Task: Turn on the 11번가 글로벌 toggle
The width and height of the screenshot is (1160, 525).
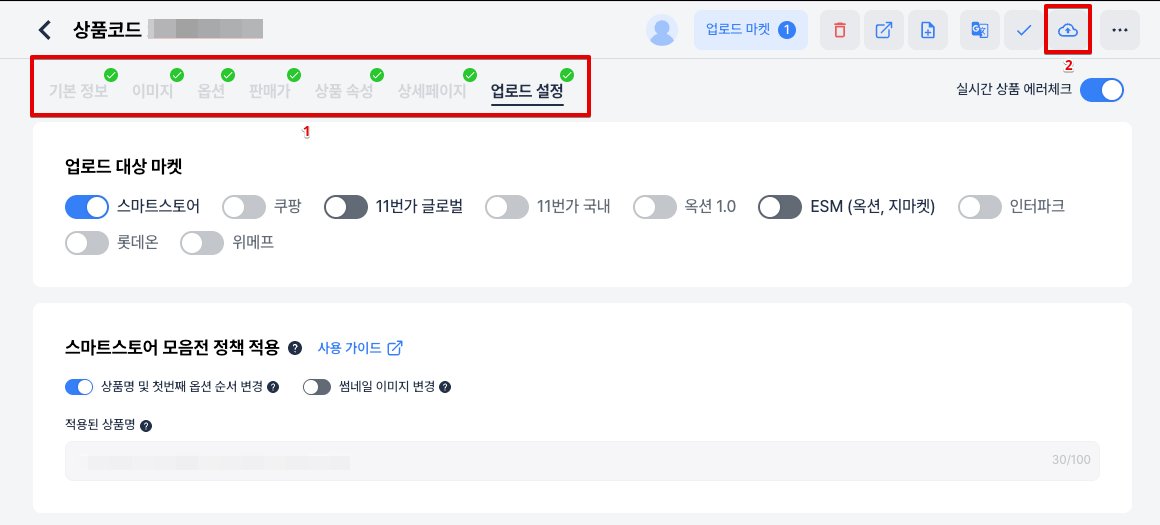Action: coord(346,207)
